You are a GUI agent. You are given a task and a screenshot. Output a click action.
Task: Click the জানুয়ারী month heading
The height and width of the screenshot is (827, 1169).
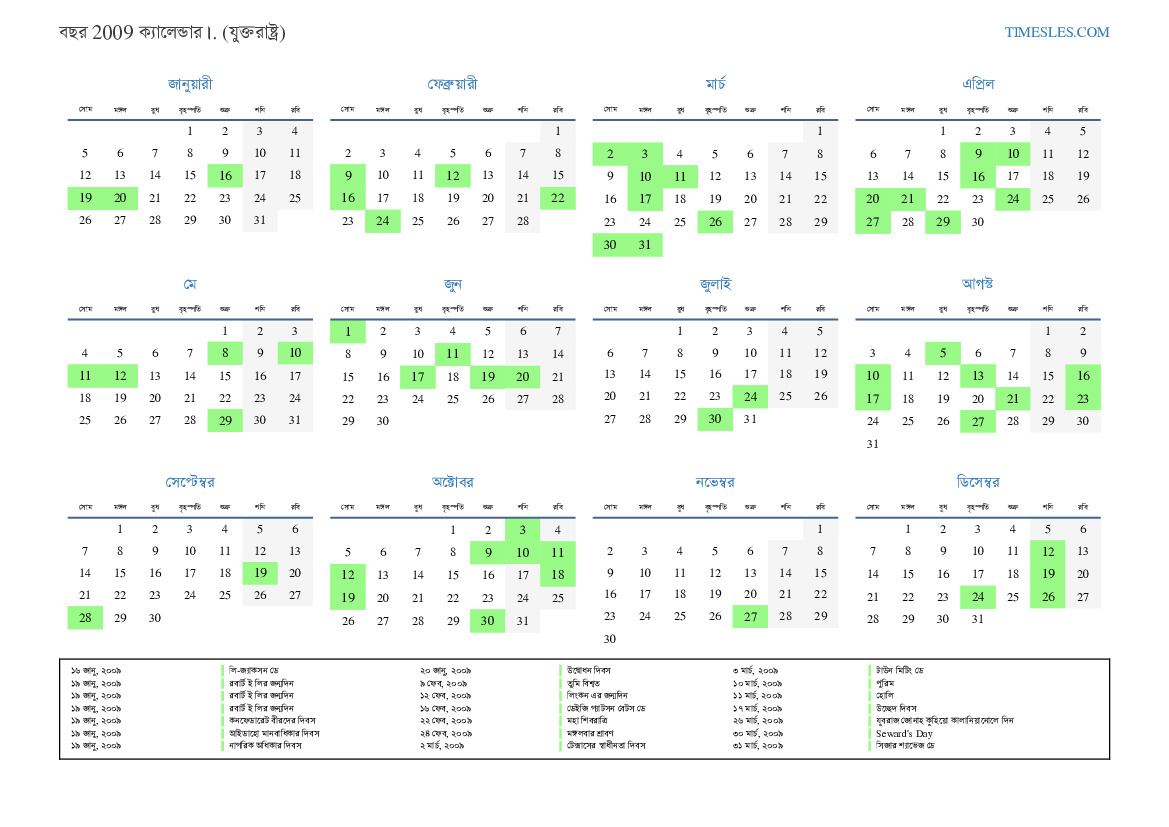point(190,84)
